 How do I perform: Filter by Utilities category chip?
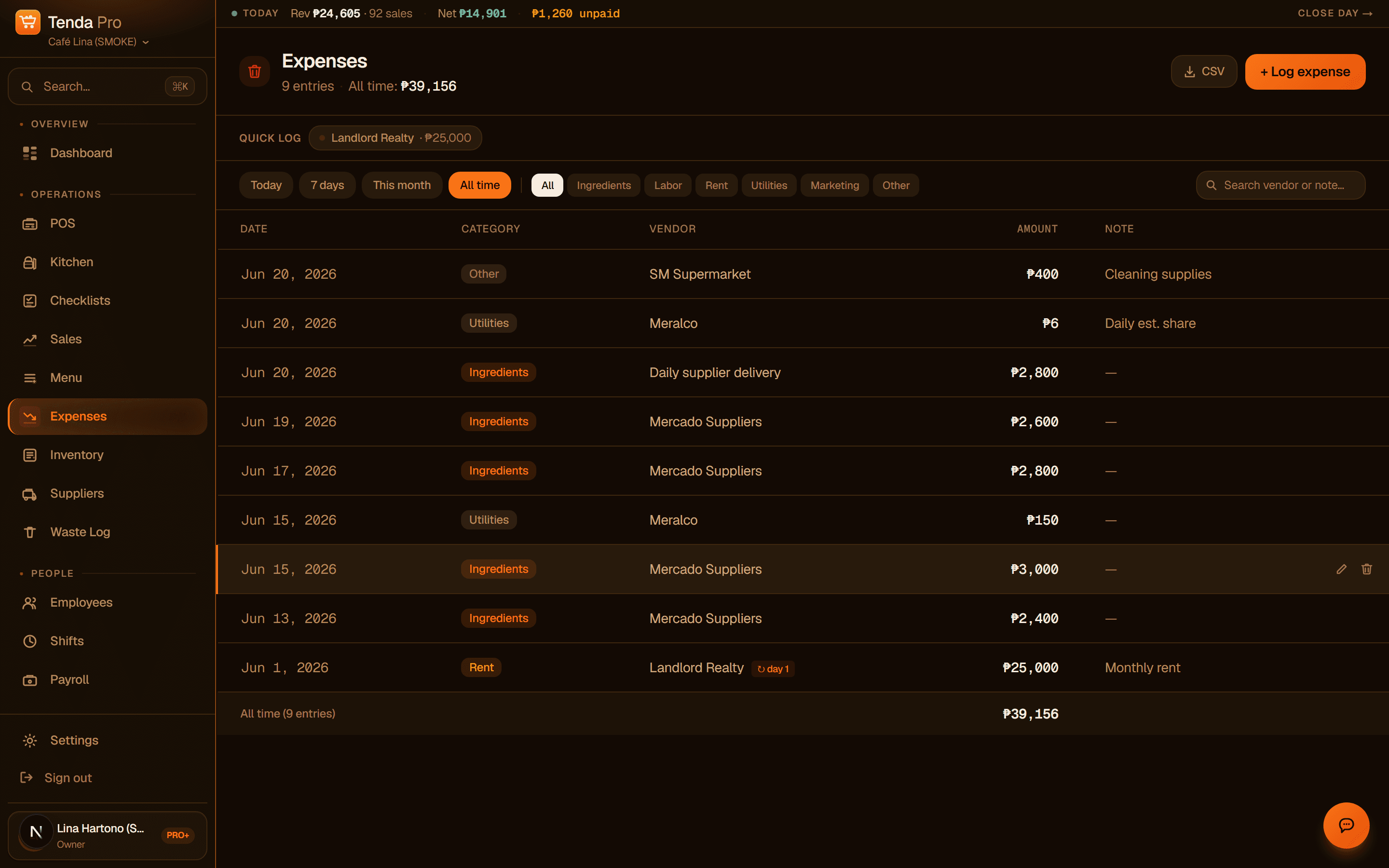[769, 186]
